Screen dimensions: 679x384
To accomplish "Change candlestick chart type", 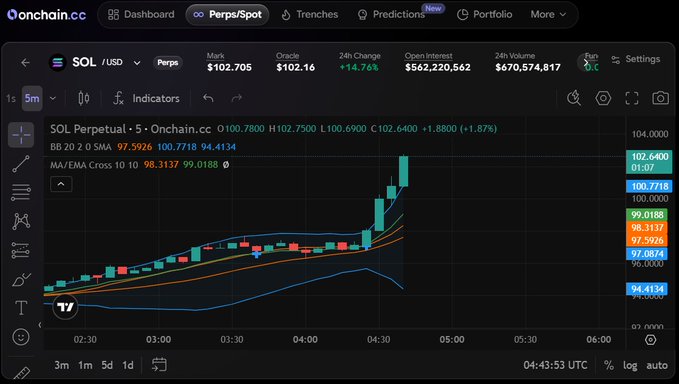I will (84, 98).
